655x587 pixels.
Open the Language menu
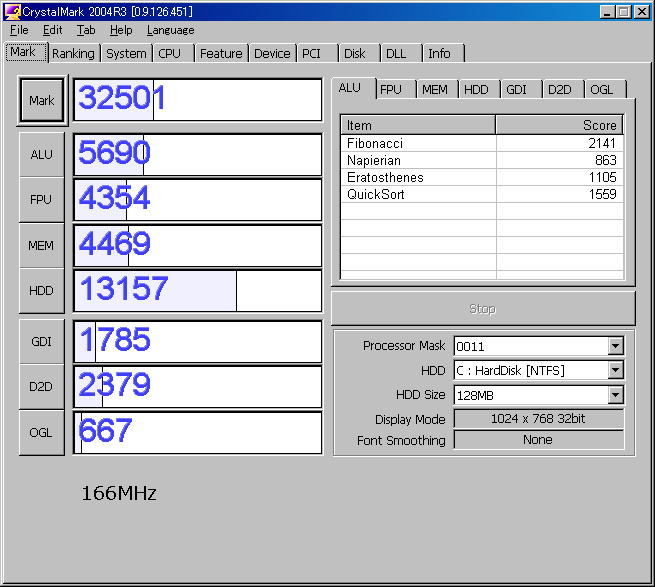pyautogui.click(x=170, y=30)
